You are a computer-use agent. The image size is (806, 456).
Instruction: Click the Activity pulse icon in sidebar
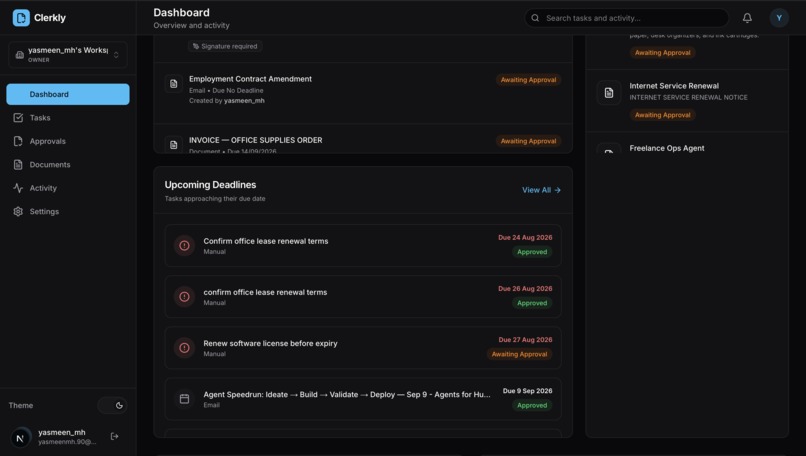(x=18, y=188)
